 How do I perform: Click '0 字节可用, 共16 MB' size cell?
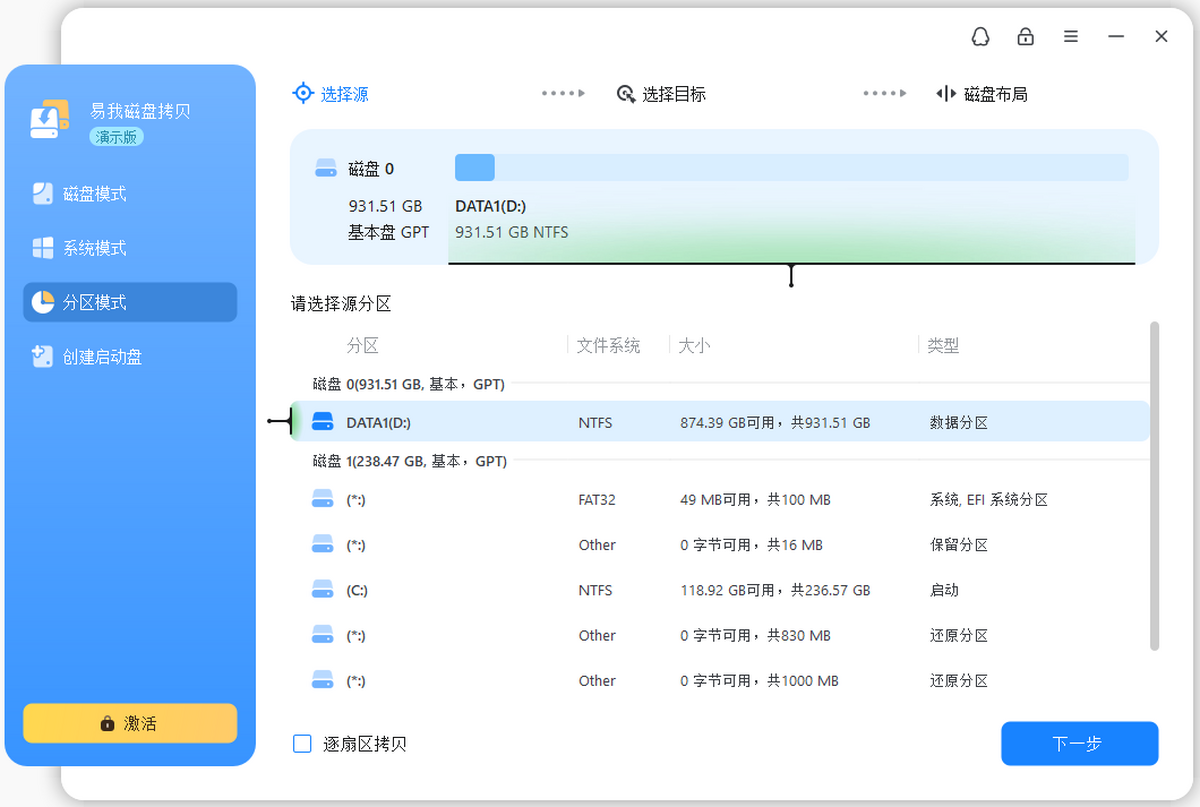(751, 545)
